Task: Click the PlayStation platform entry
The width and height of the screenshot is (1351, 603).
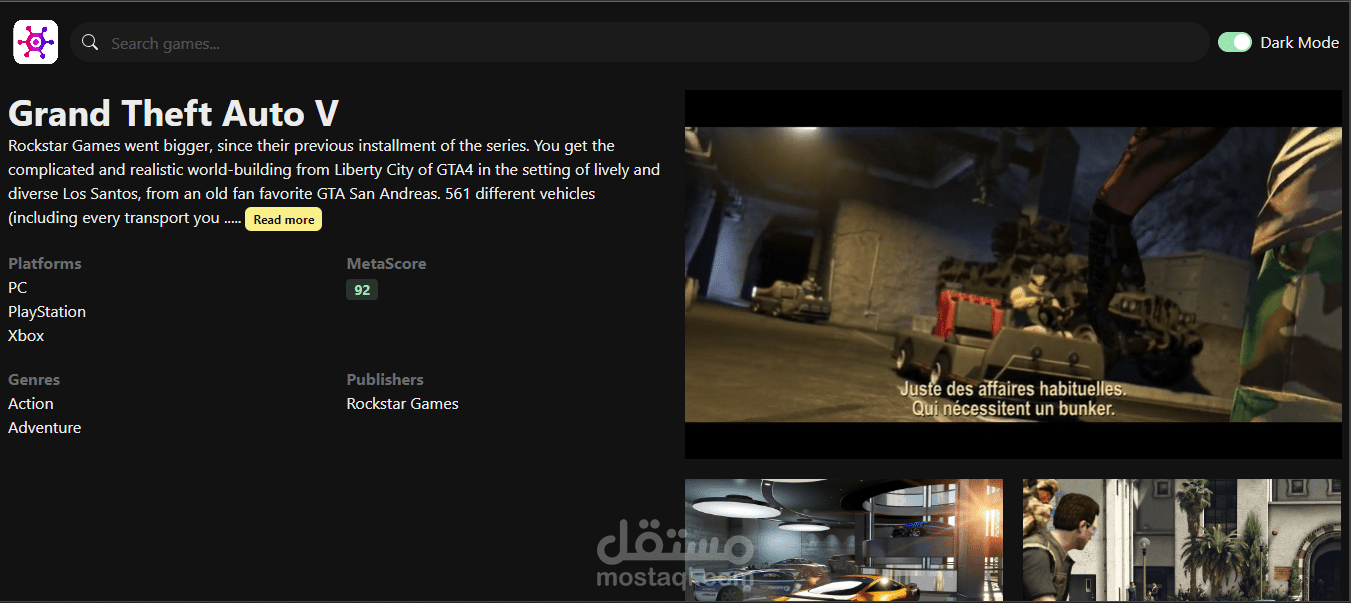Action: pos(47,311)
